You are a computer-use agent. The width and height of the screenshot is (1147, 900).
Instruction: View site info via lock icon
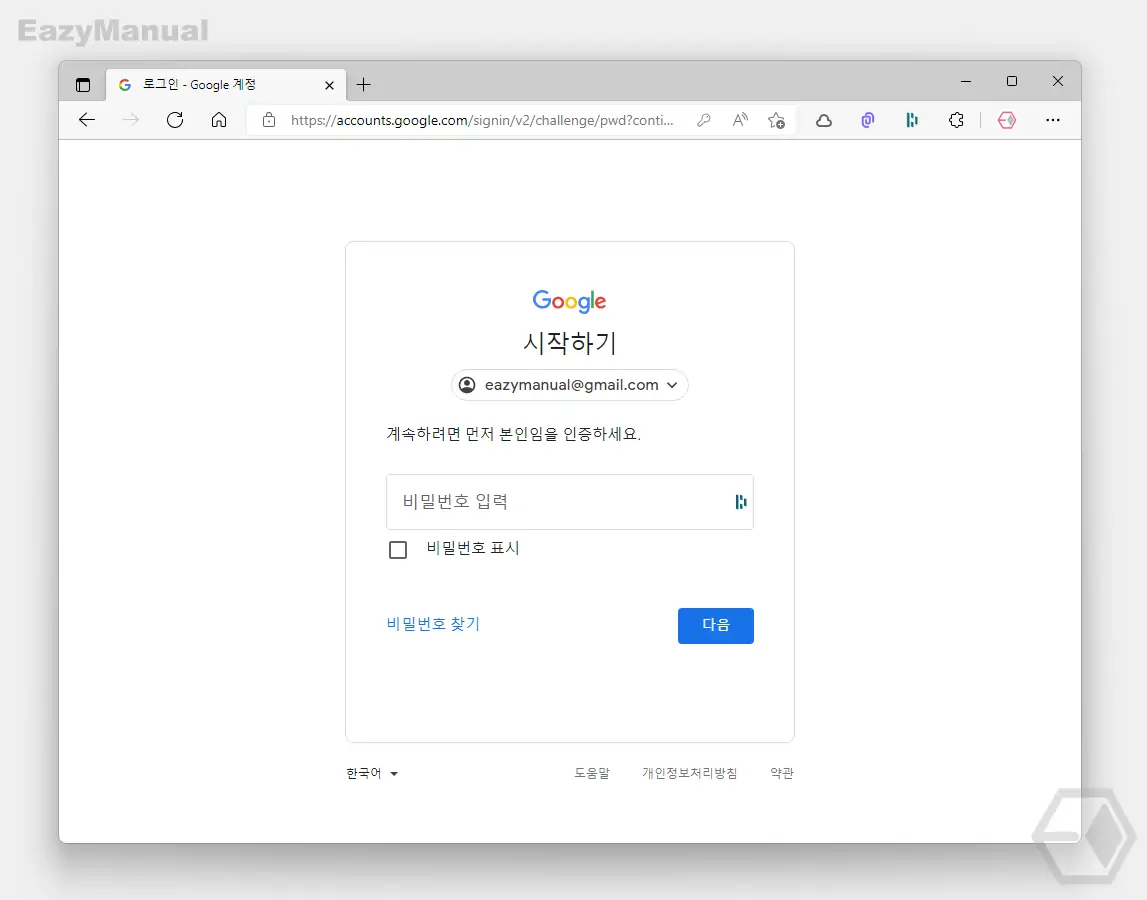point(268,120)
